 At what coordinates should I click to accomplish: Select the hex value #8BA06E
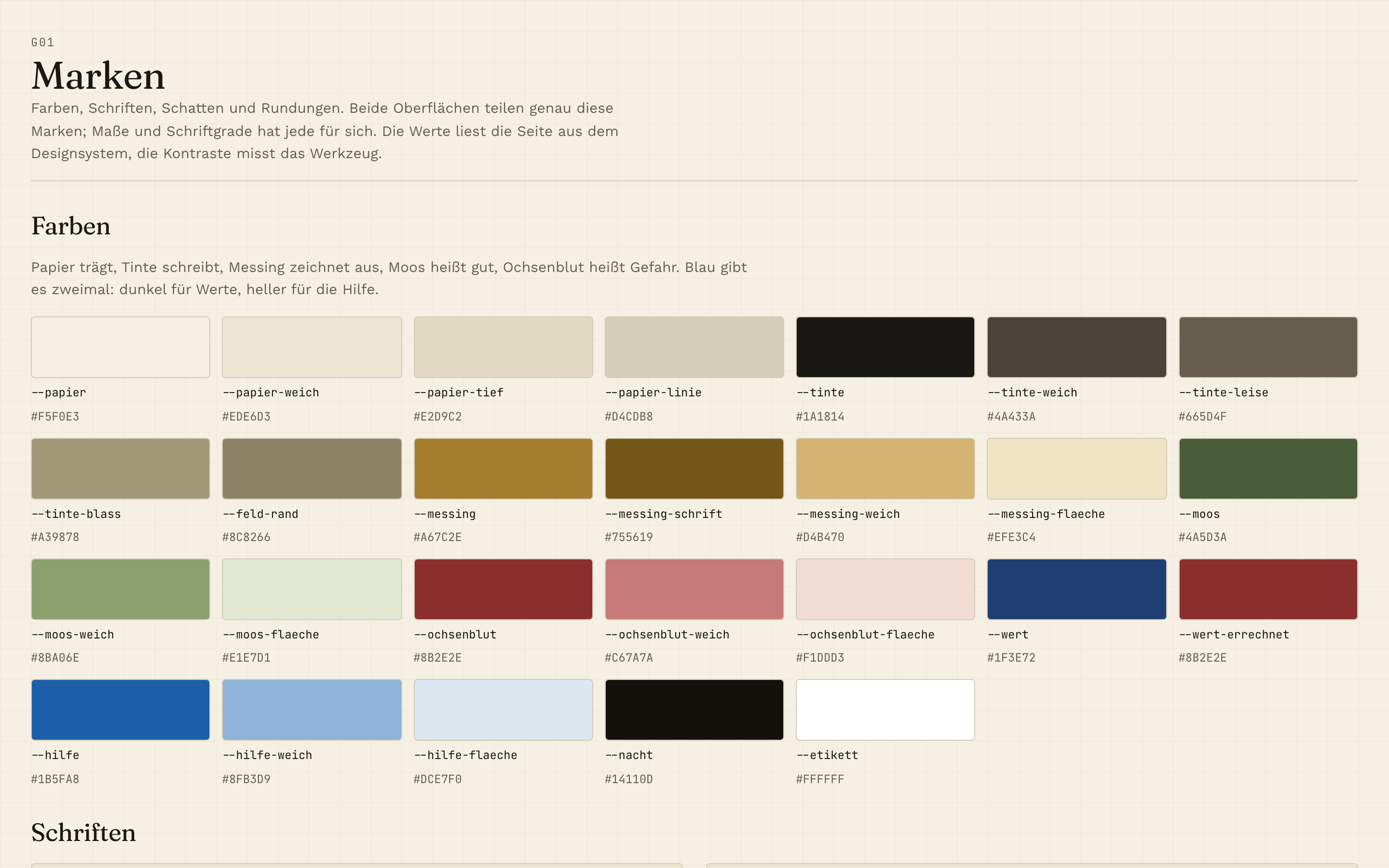pyautogui.click(x=55, y=658)
